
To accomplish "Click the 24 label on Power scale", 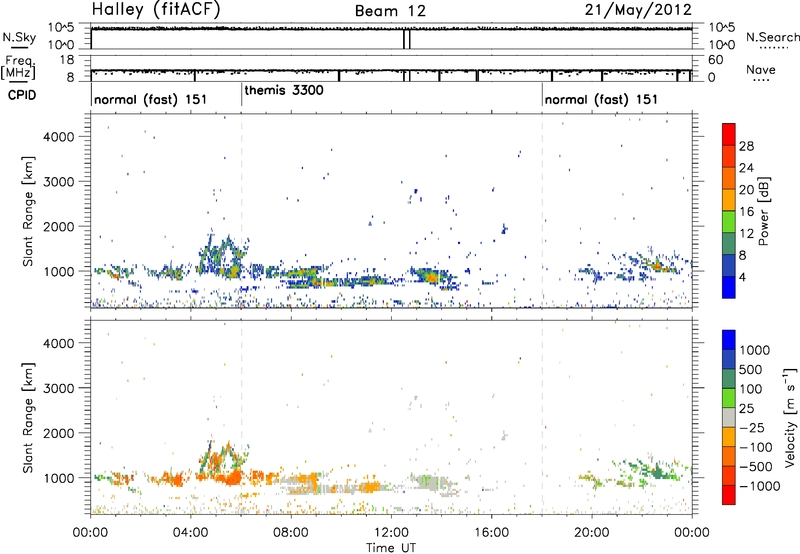I will point(746,168).
